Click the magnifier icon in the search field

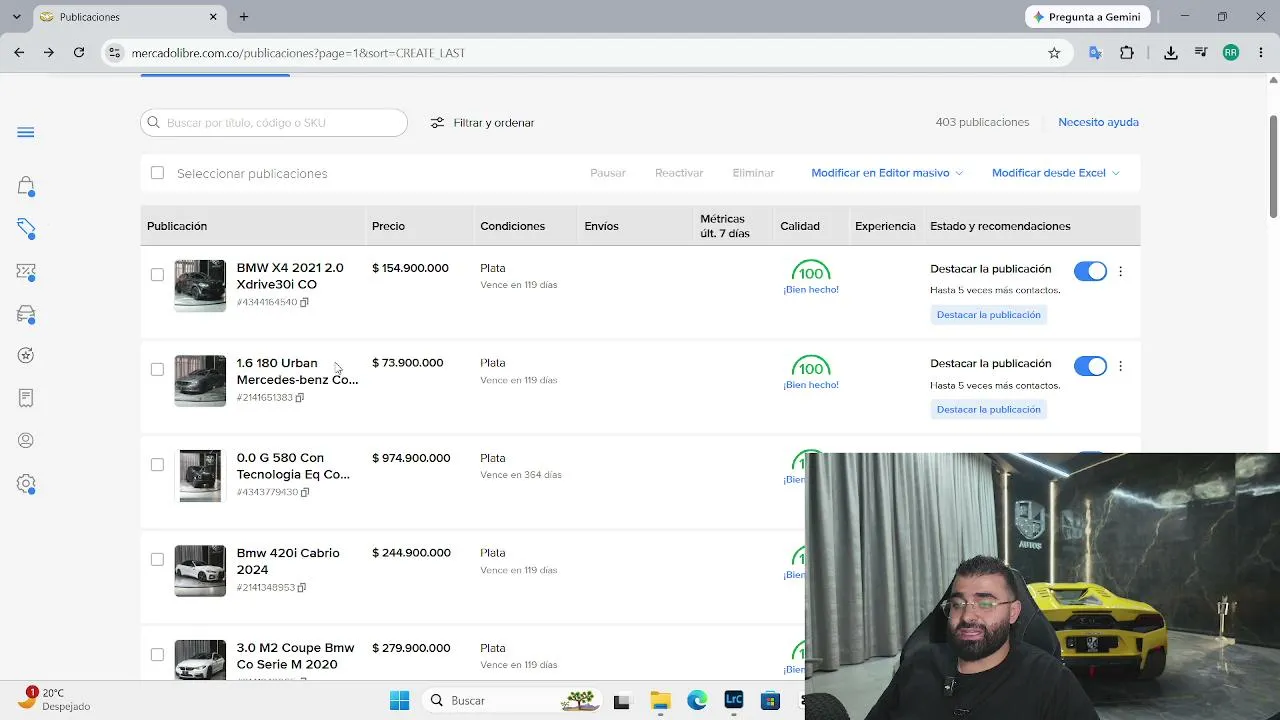pos(154,122)
